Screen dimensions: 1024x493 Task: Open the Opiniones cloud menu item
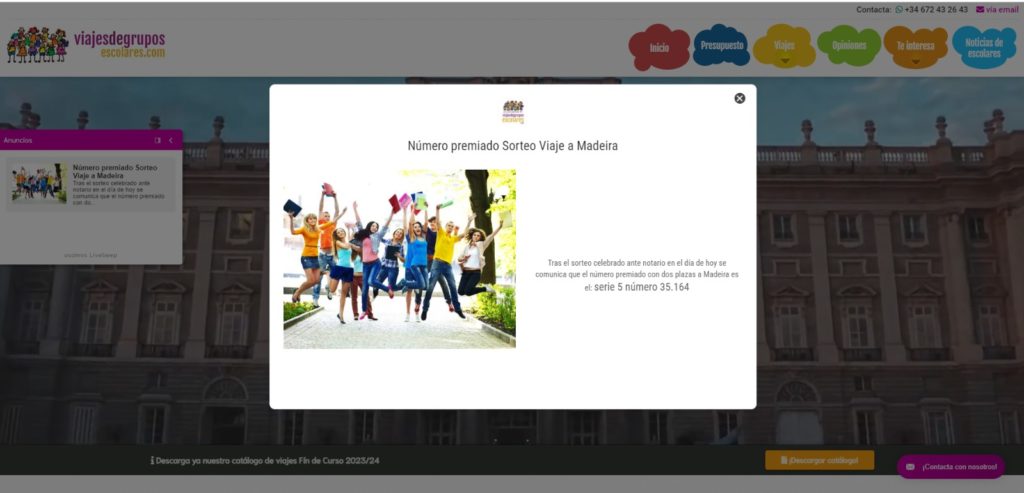[848, 46]
